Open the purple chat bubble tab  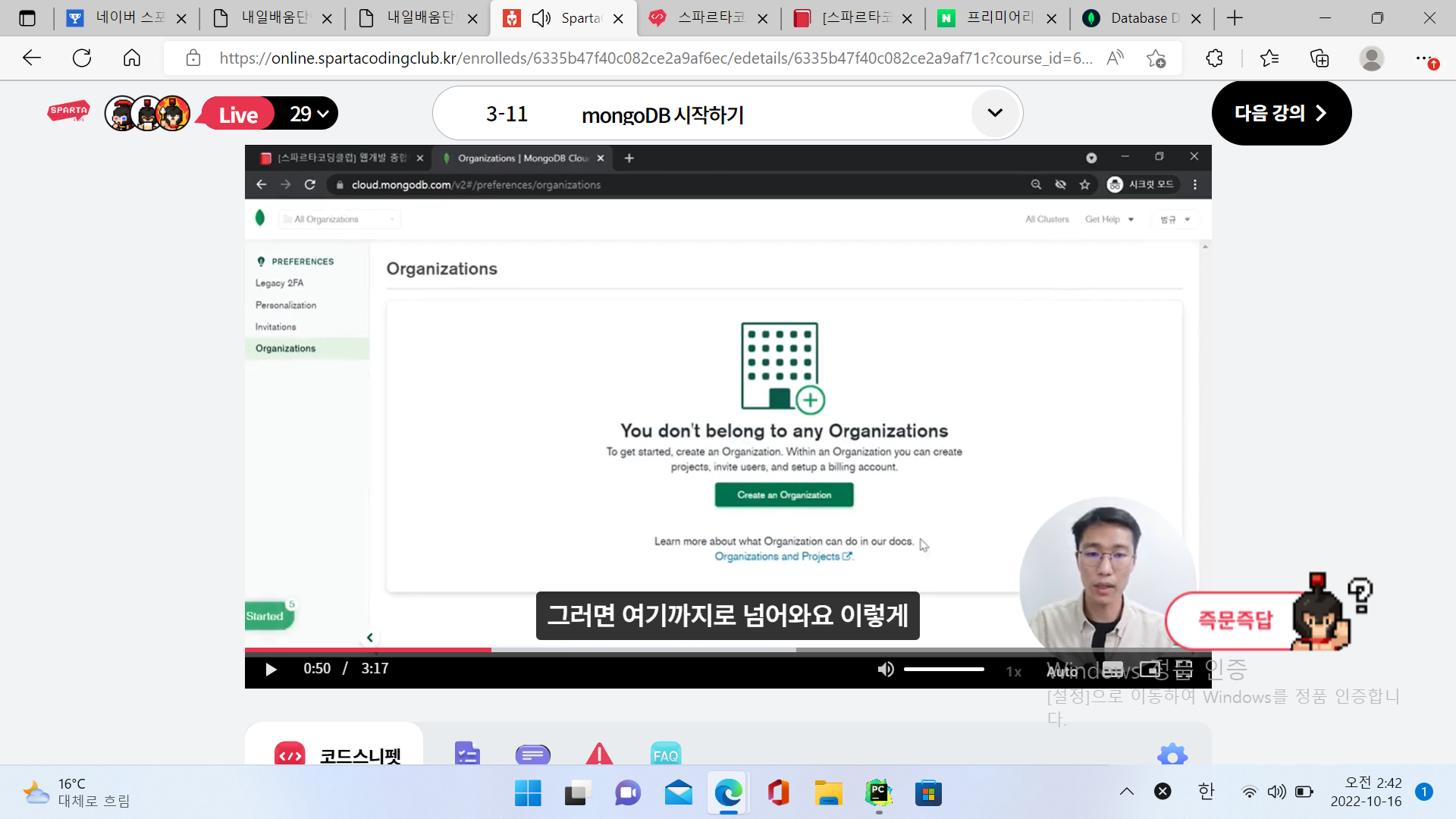pyautogui.click(x=532, y=755)
